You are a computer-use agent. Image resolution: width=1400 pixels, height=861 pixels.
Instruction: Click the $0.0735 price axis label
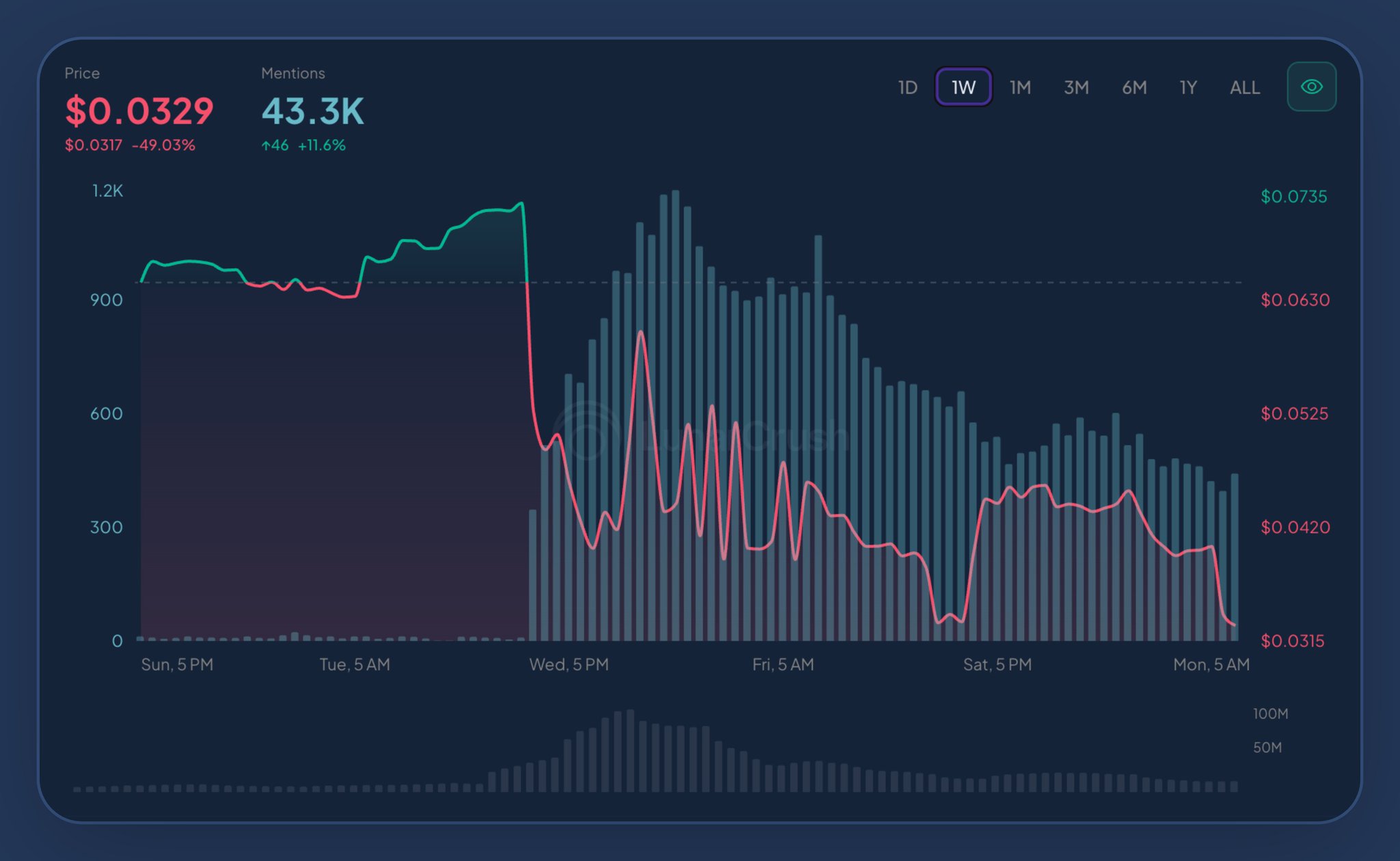coord(1293,197)
